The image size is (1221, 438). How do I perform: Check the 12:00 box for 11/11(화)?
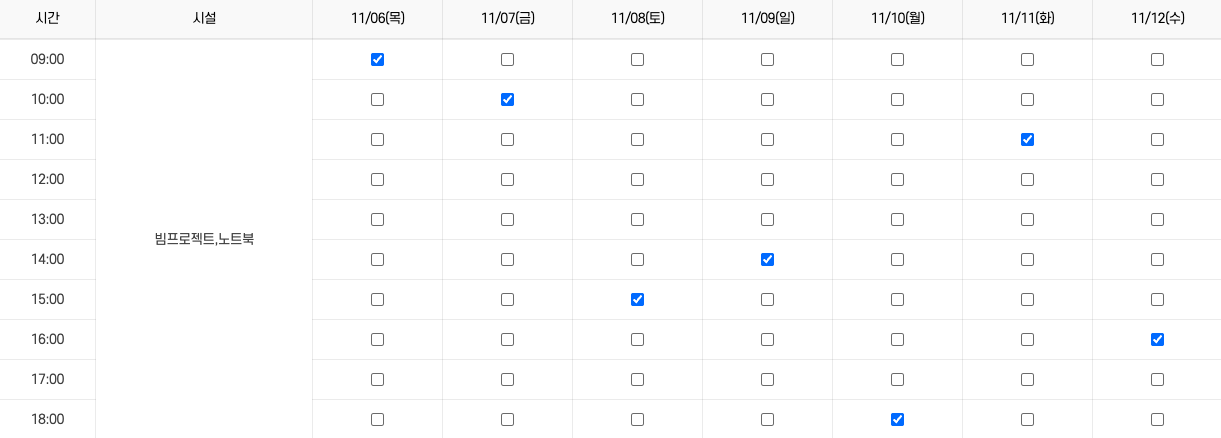click(1027, 180)
